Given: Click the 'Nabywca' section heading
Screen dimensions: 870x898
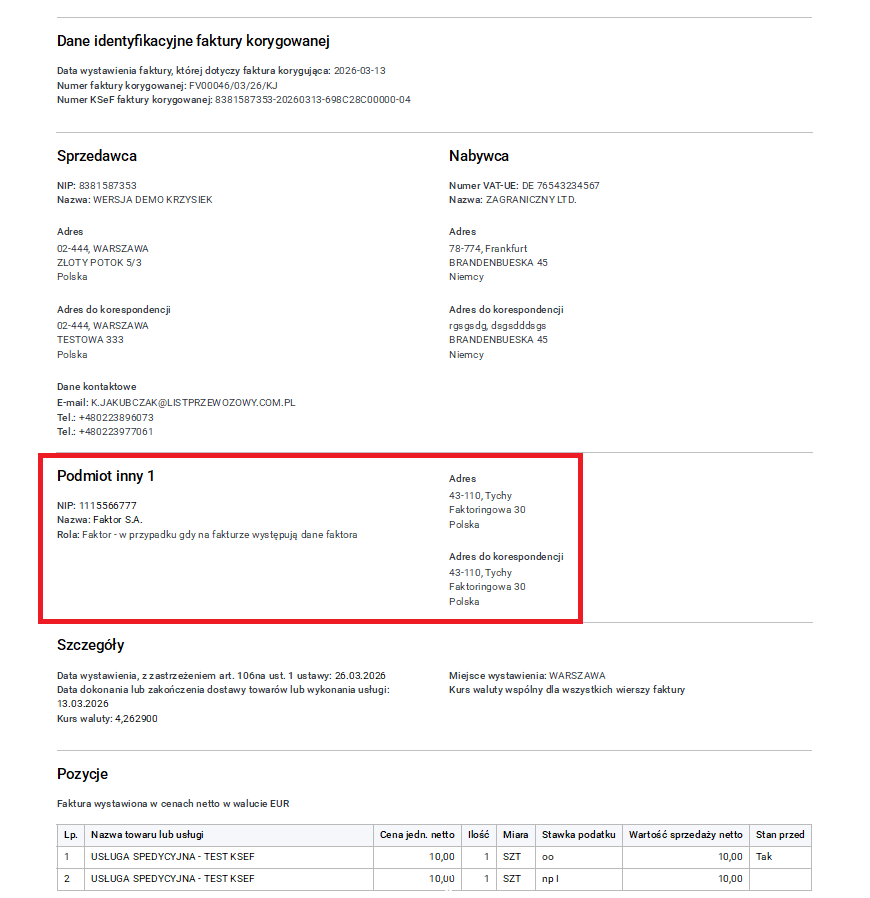Looking at the screenshot, I should (479, 156).
